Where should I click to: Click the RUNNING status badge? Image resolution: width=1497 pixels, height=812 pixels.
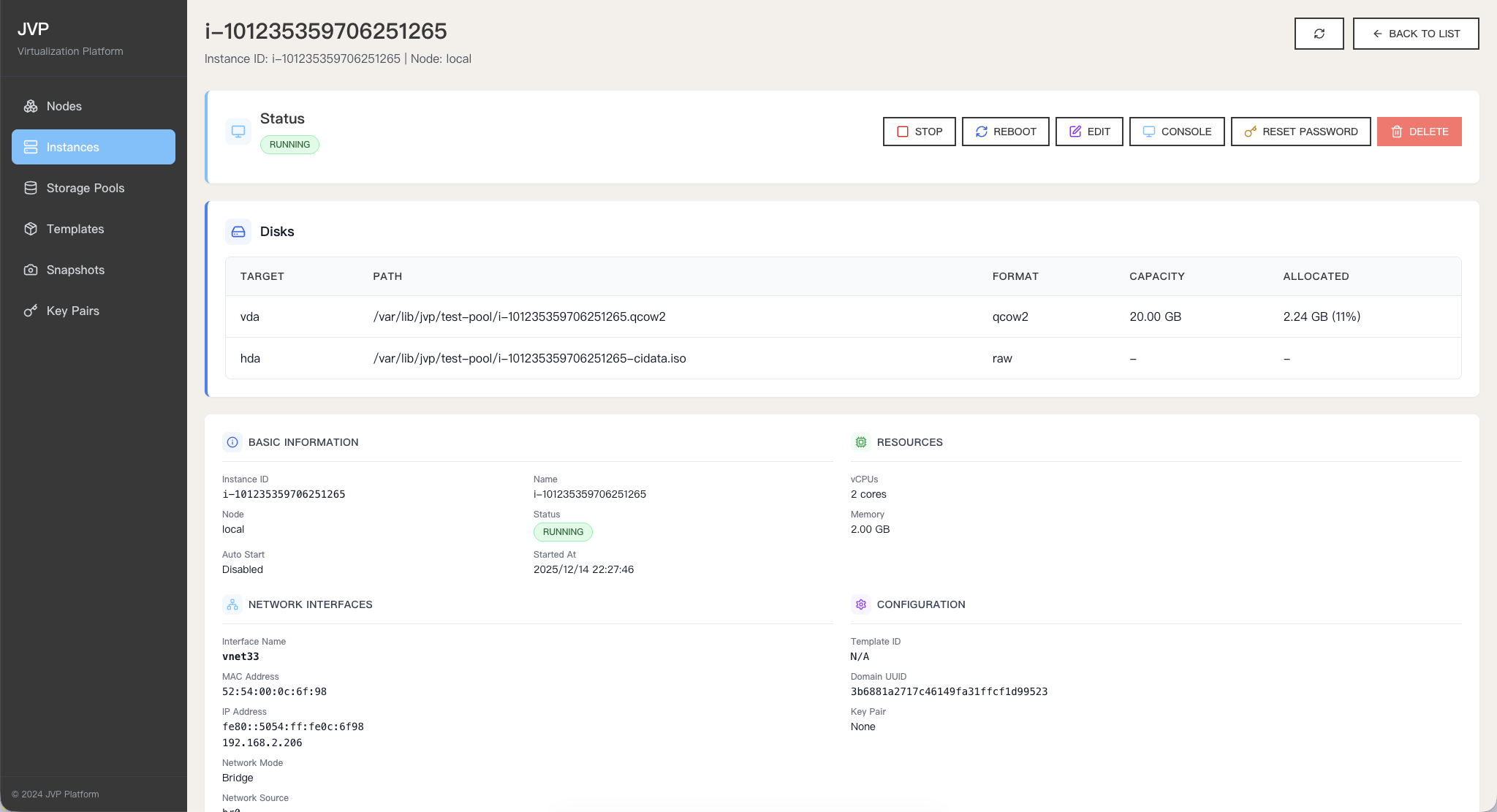(x=289, y=144)
